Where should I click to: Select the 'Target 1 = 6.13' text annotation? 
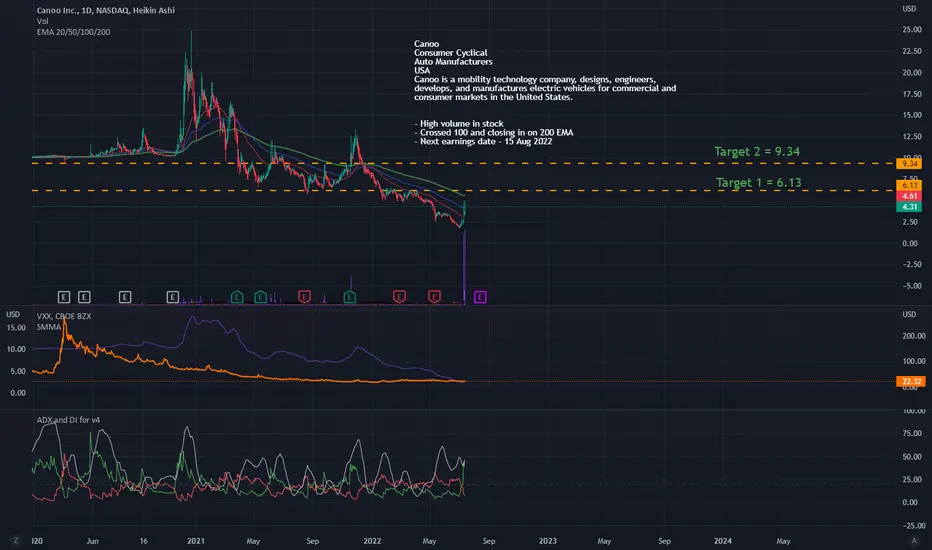758,183
